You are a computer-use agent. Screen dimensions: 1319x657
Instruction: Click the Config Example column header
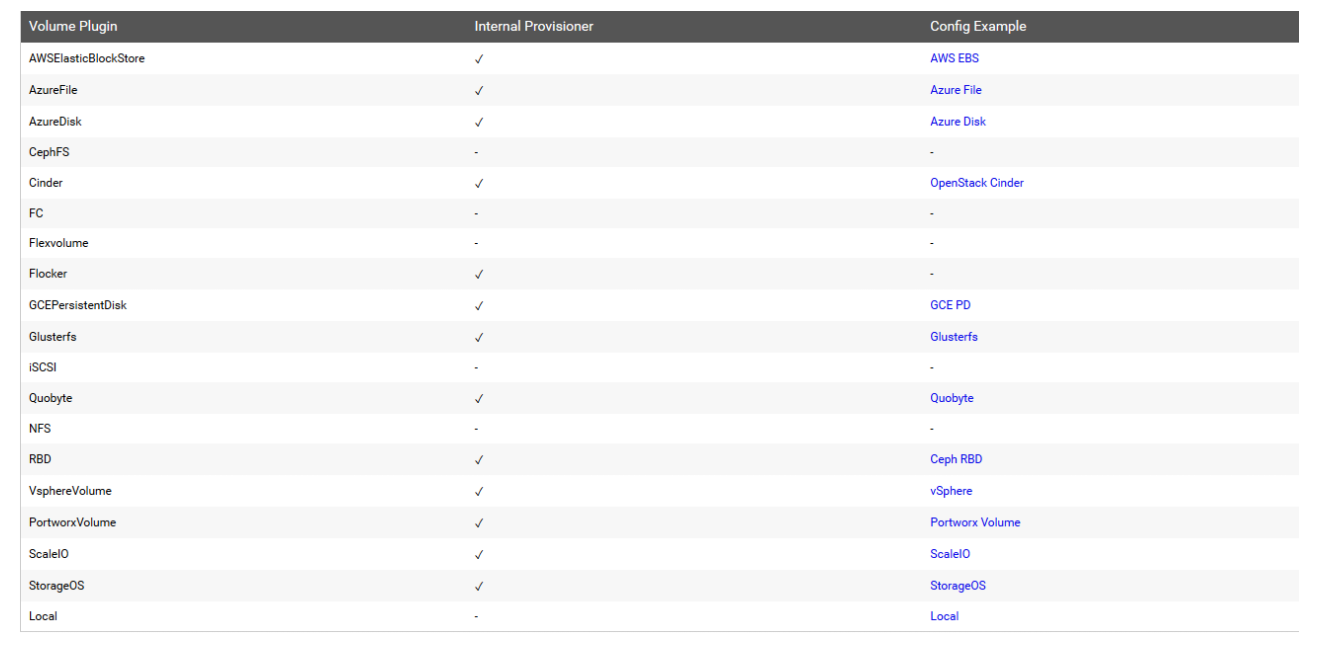click(x=978, y=26)
